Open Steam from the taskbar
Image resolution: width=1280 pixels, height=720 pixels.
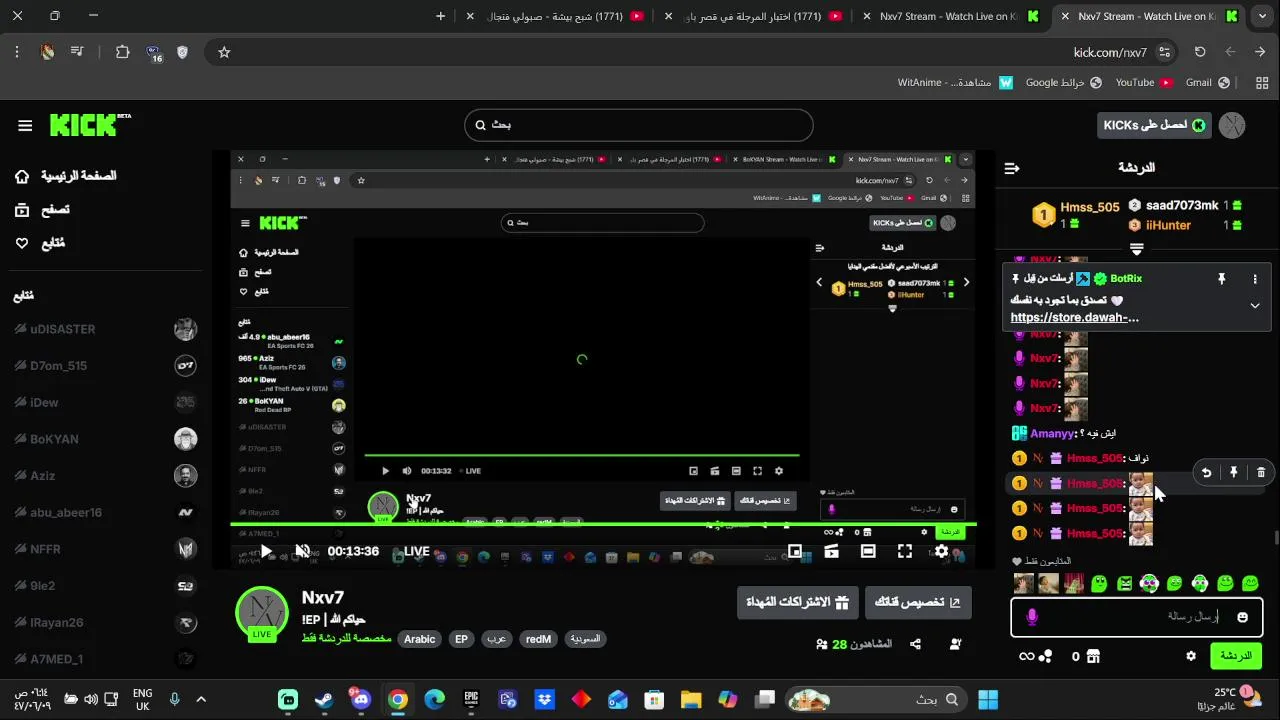point(324,699)
